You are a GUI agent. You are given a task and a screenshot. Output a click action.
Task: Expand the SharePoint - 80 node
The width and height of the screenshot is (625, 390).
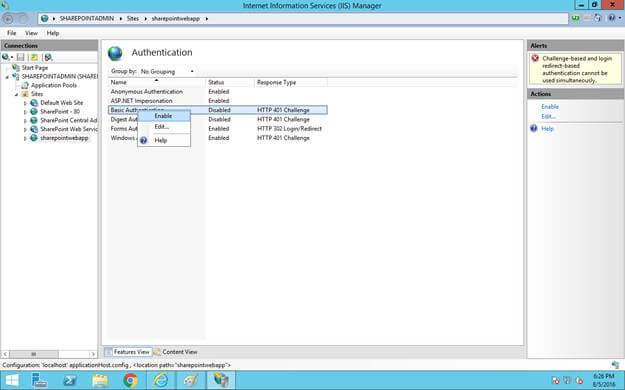(x=25, y=112)
